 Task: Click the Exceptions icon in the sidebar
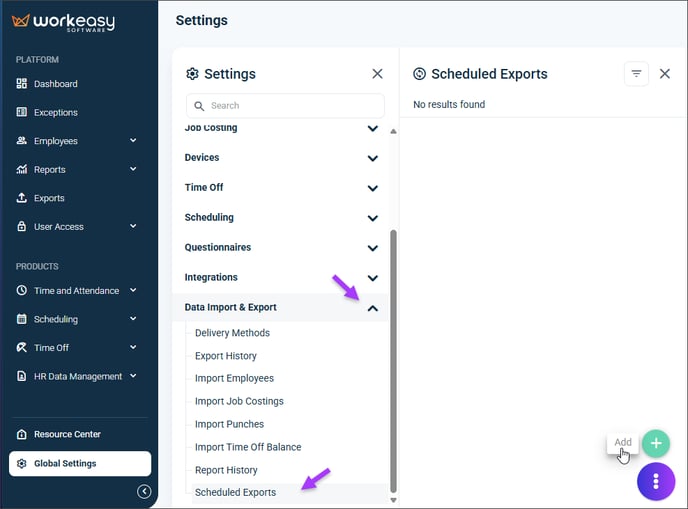[22, 112]
